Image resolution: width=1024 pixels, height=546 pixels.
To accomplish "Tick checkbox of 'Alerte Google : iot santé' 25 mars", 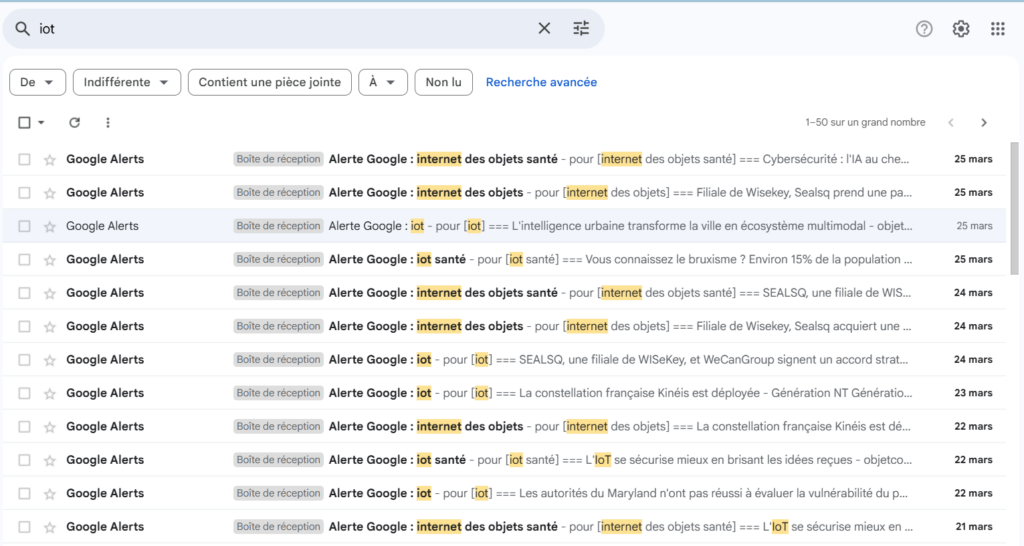I will coord(25,260).
